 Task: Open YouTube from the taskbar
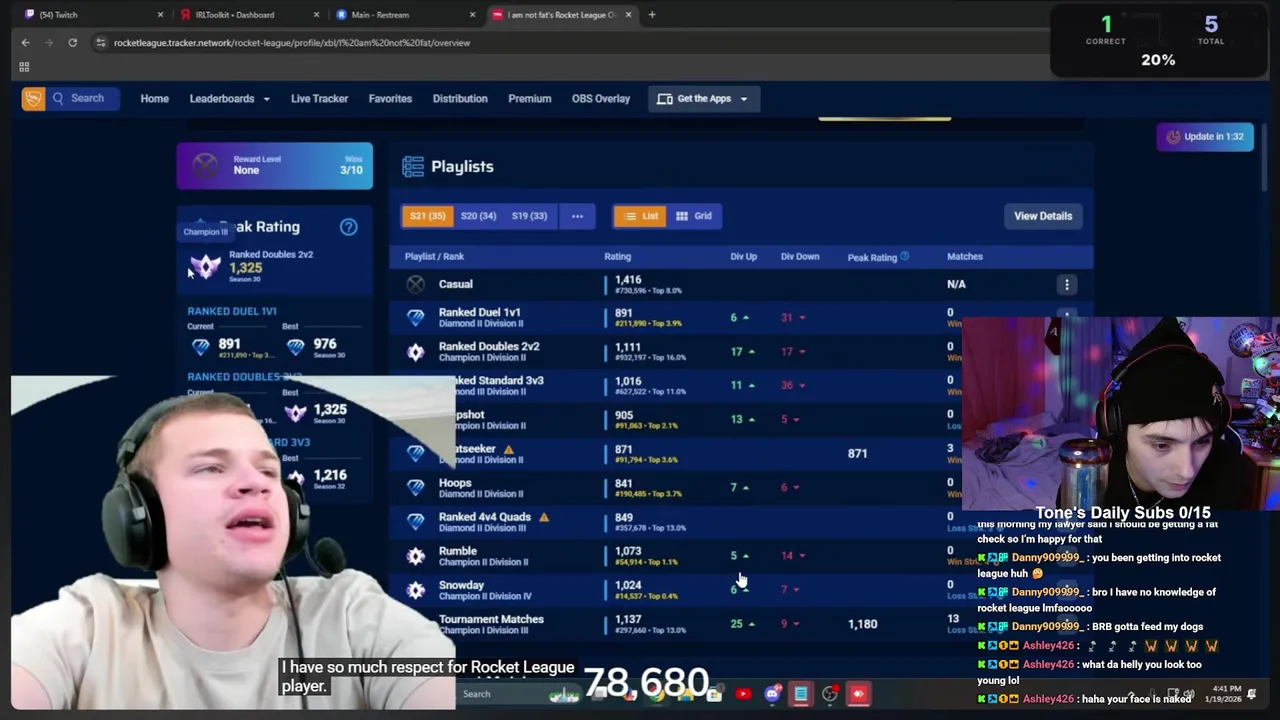743,694
